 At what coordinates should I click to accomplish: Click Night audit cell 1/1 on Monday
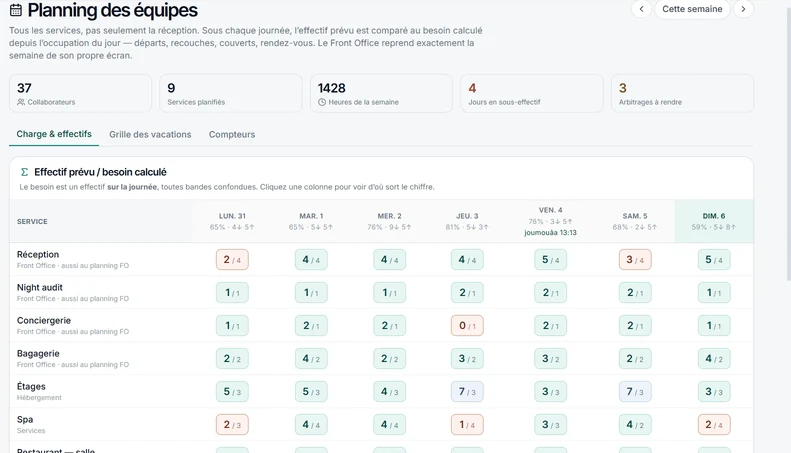click(x=232, y=293)
